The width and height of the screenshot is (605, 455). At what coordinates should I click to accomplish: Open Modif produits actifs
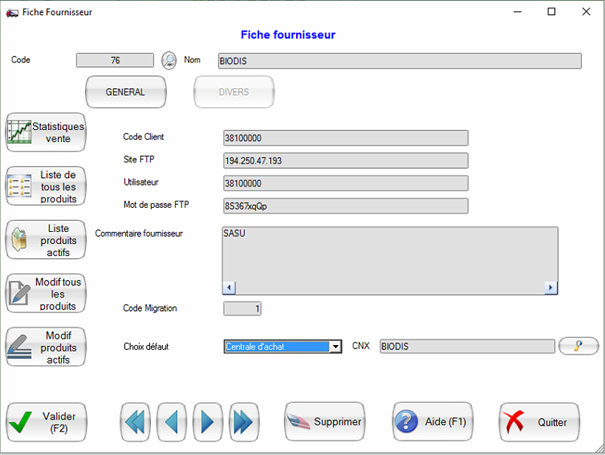coord(46,347)
